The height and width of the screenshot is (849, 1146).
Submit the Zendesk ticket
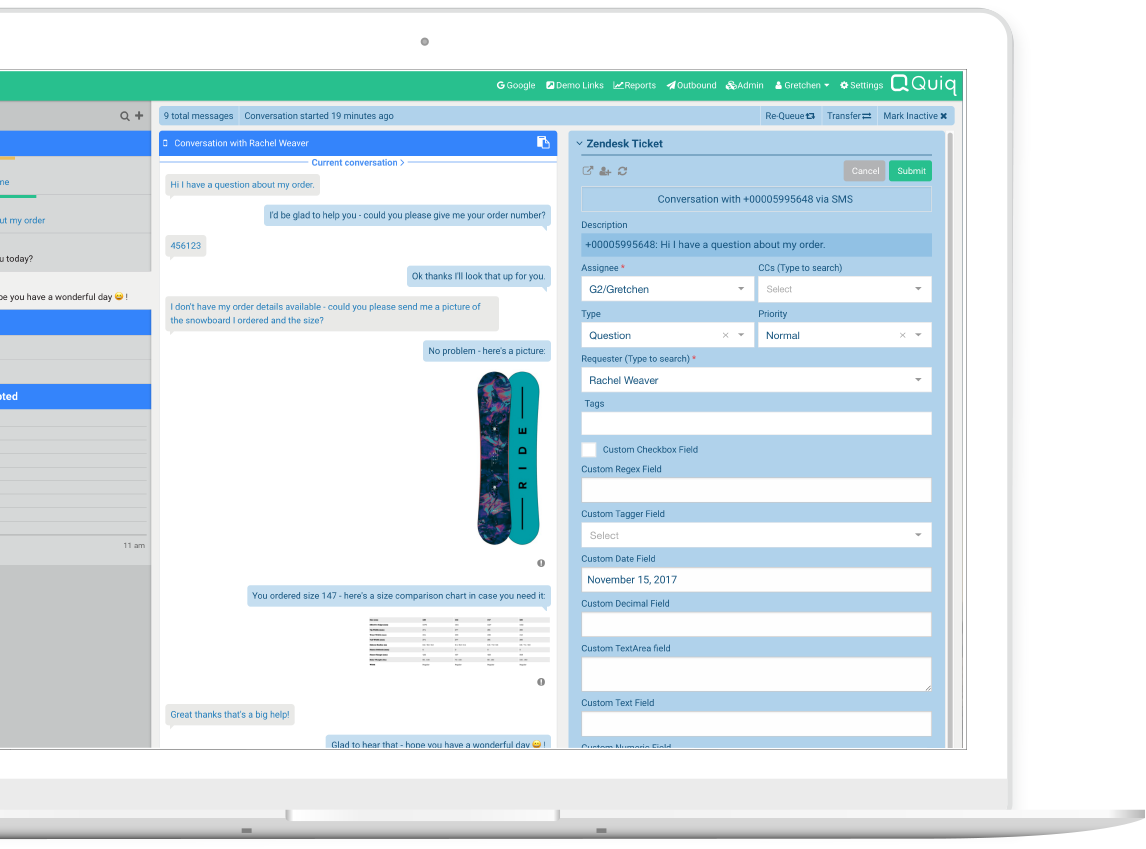pyautogui.click(x=911, y=171)
